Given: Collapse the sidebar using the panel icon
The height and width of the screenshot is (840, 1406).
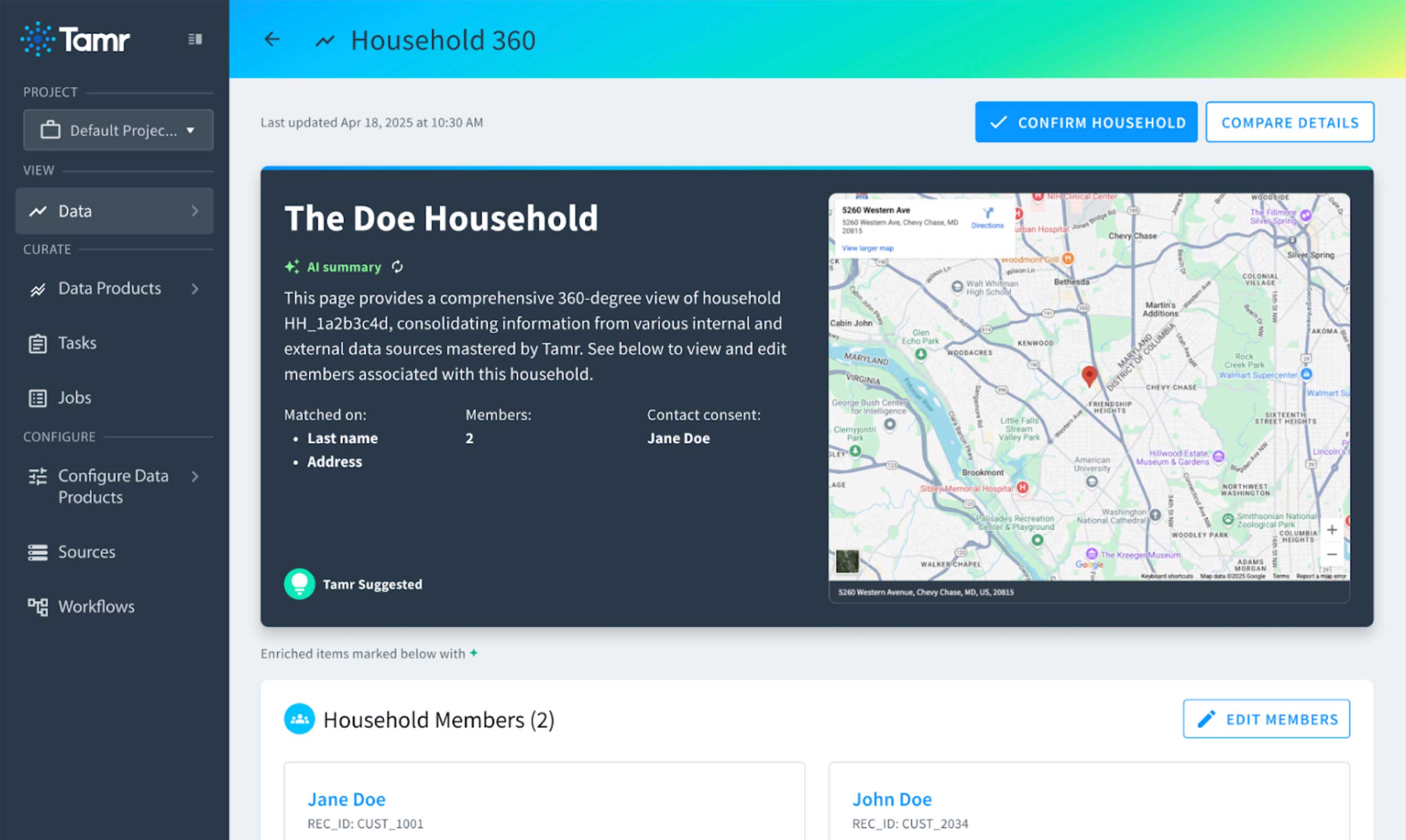Looking at the screenshot, I should [195, 38].
